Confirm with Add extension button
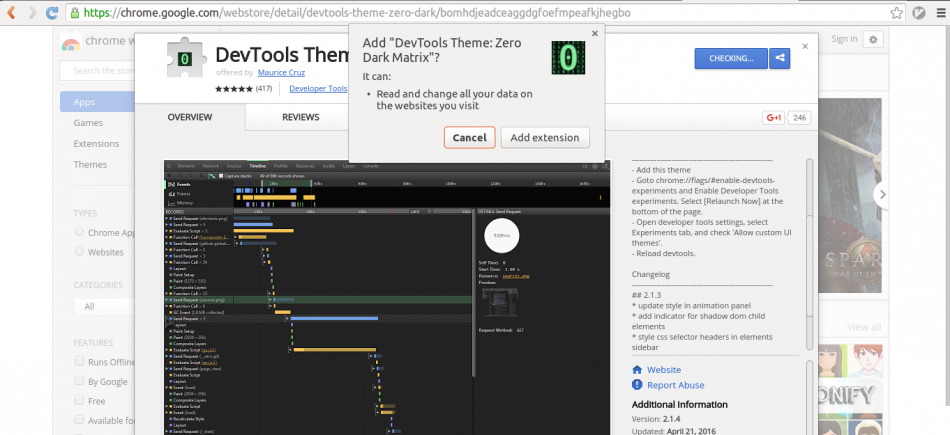Viewport: 950px width, 435px height. (x=545, y=138)
